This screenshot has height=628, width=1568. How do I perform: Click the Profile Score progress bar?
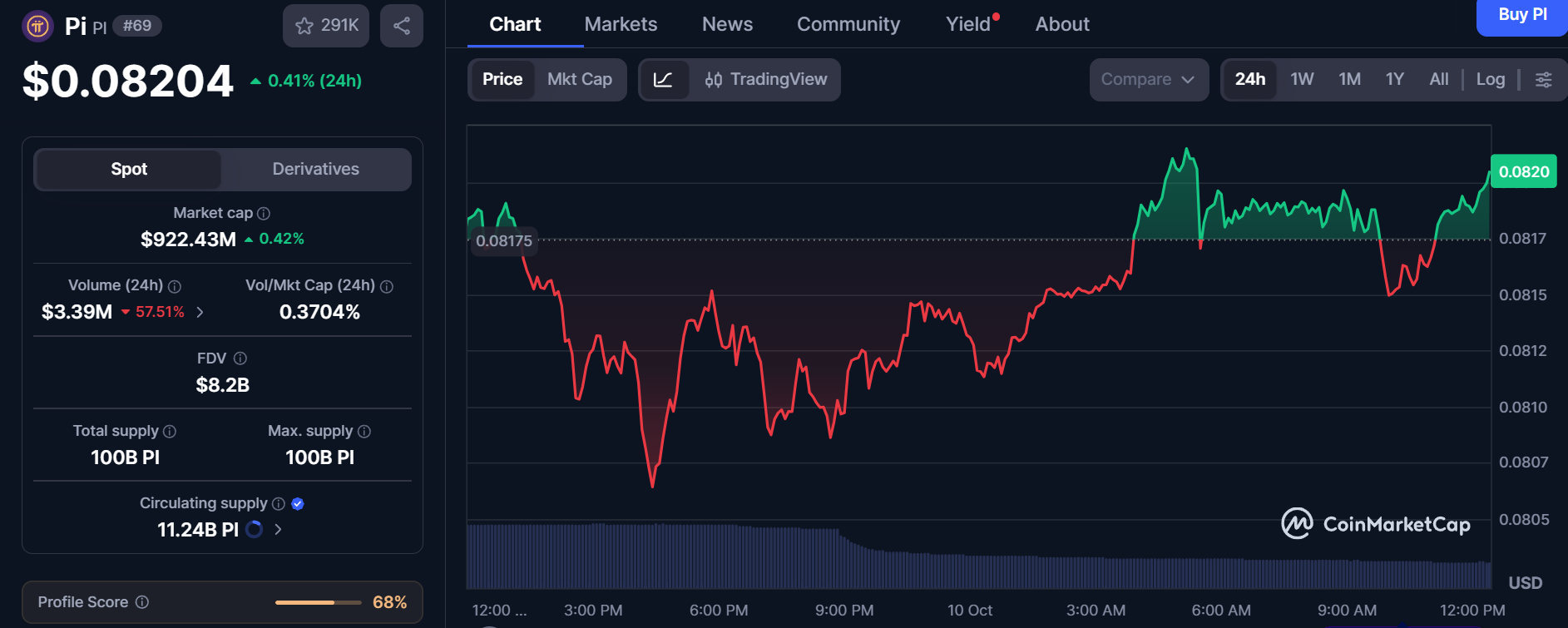[318, 602]
